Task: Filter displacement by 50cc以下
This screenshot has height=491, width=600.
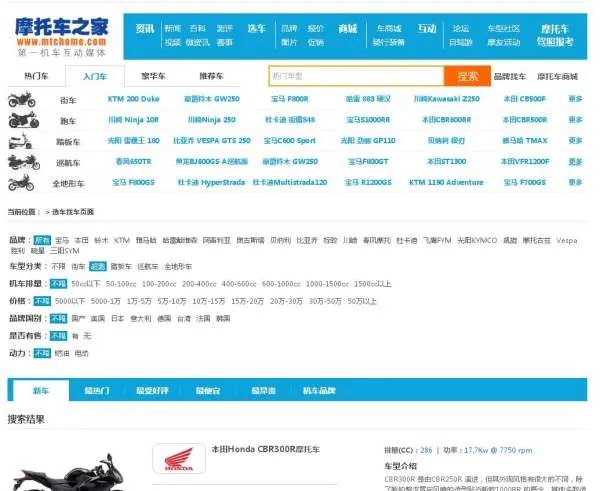Action: 86,284
